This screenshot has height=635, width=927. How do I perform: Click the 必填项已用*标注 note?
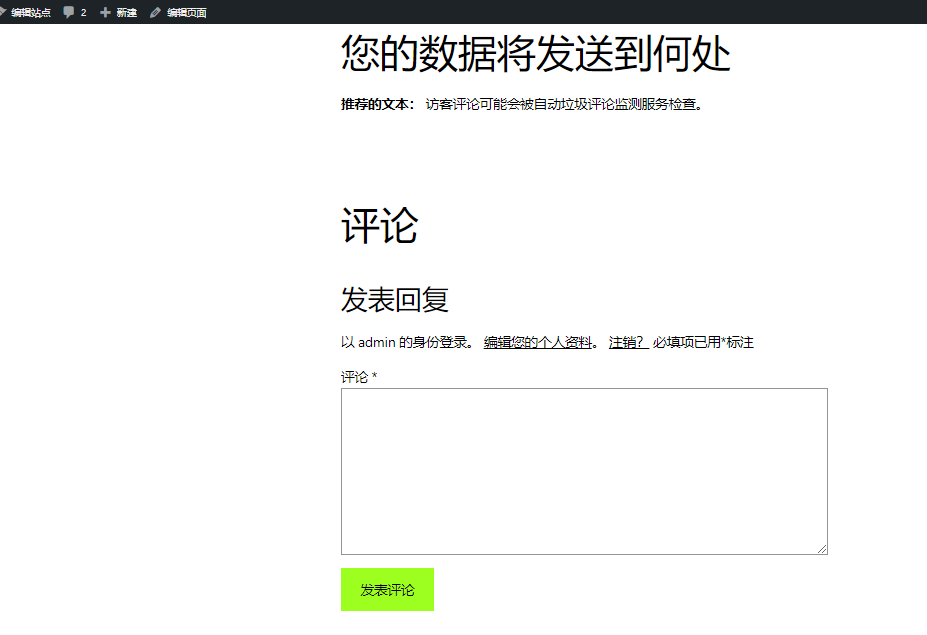pos(703,342)
